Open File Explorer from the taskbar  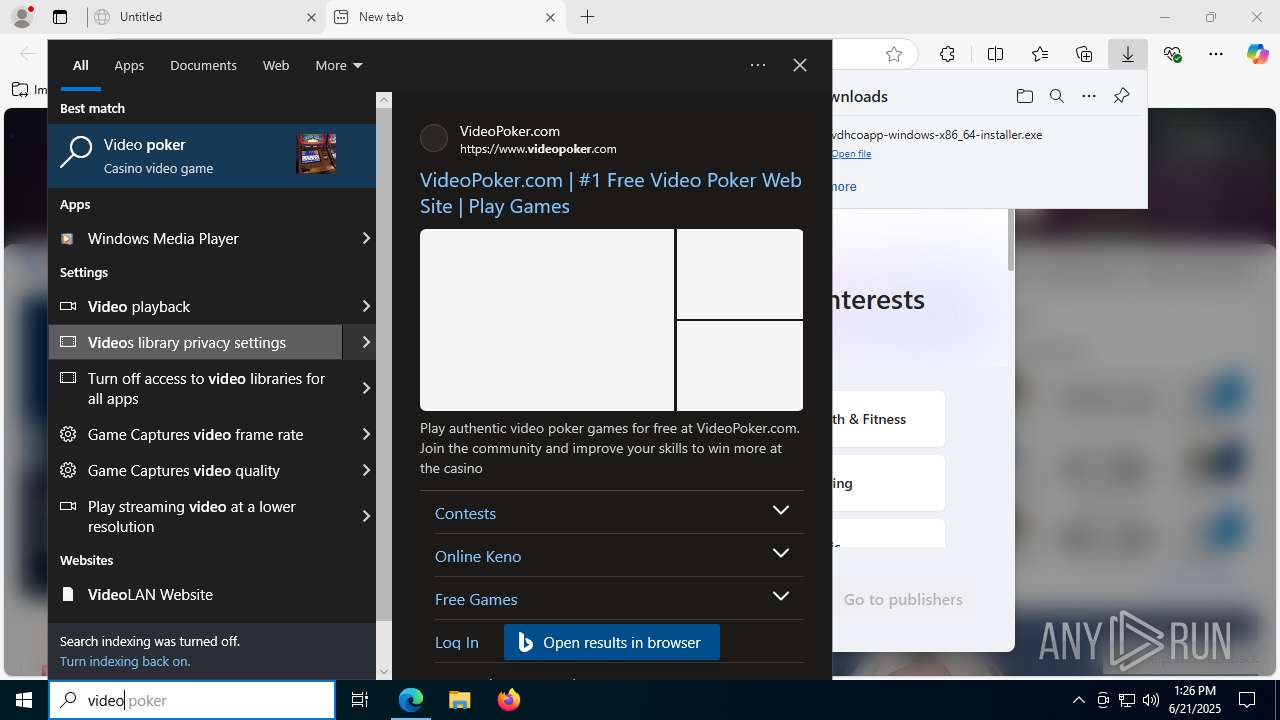[x=459, y=700]
